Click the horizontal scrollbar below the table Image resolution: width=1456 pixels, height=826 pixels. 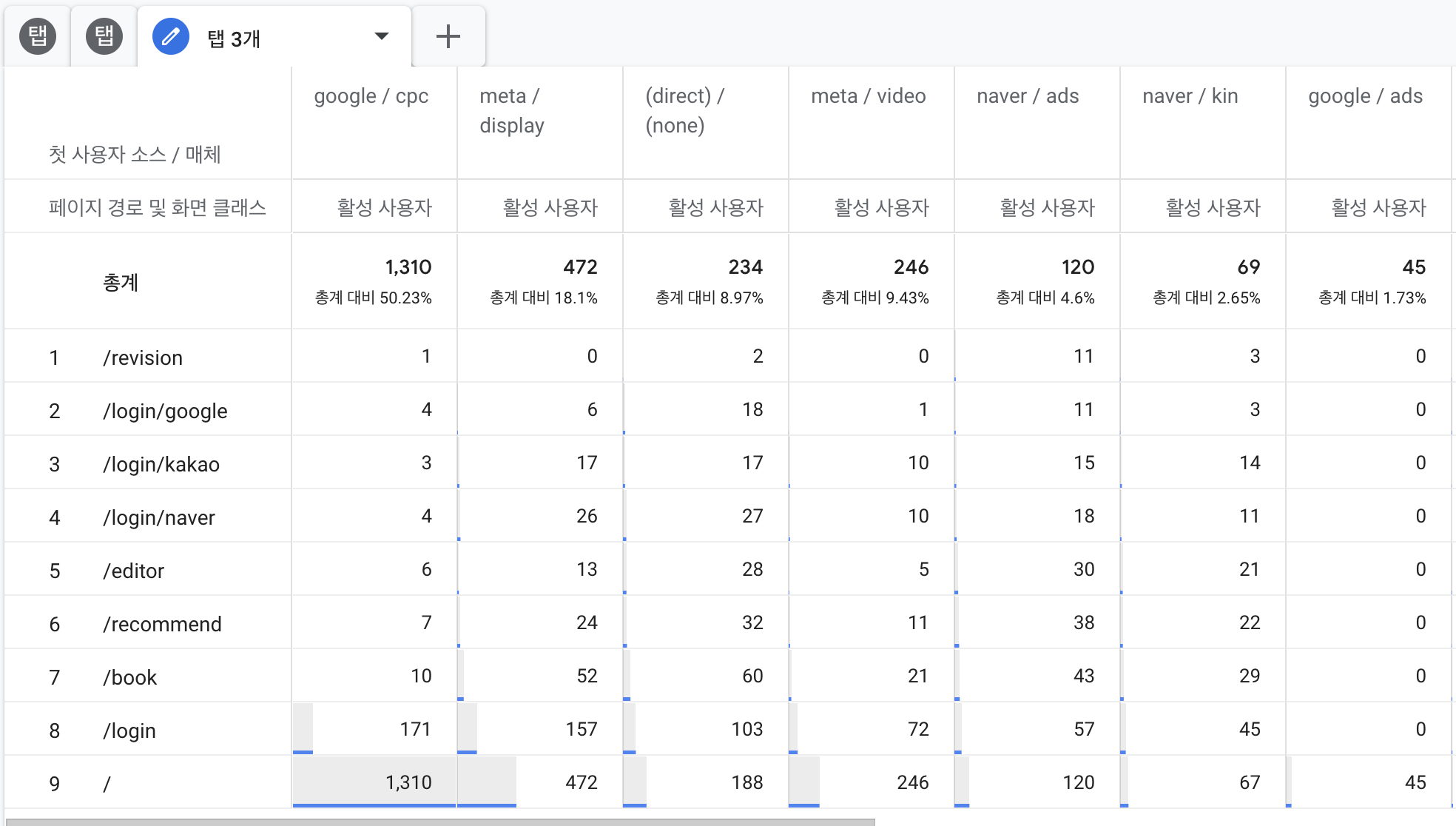tap(439, 822)
